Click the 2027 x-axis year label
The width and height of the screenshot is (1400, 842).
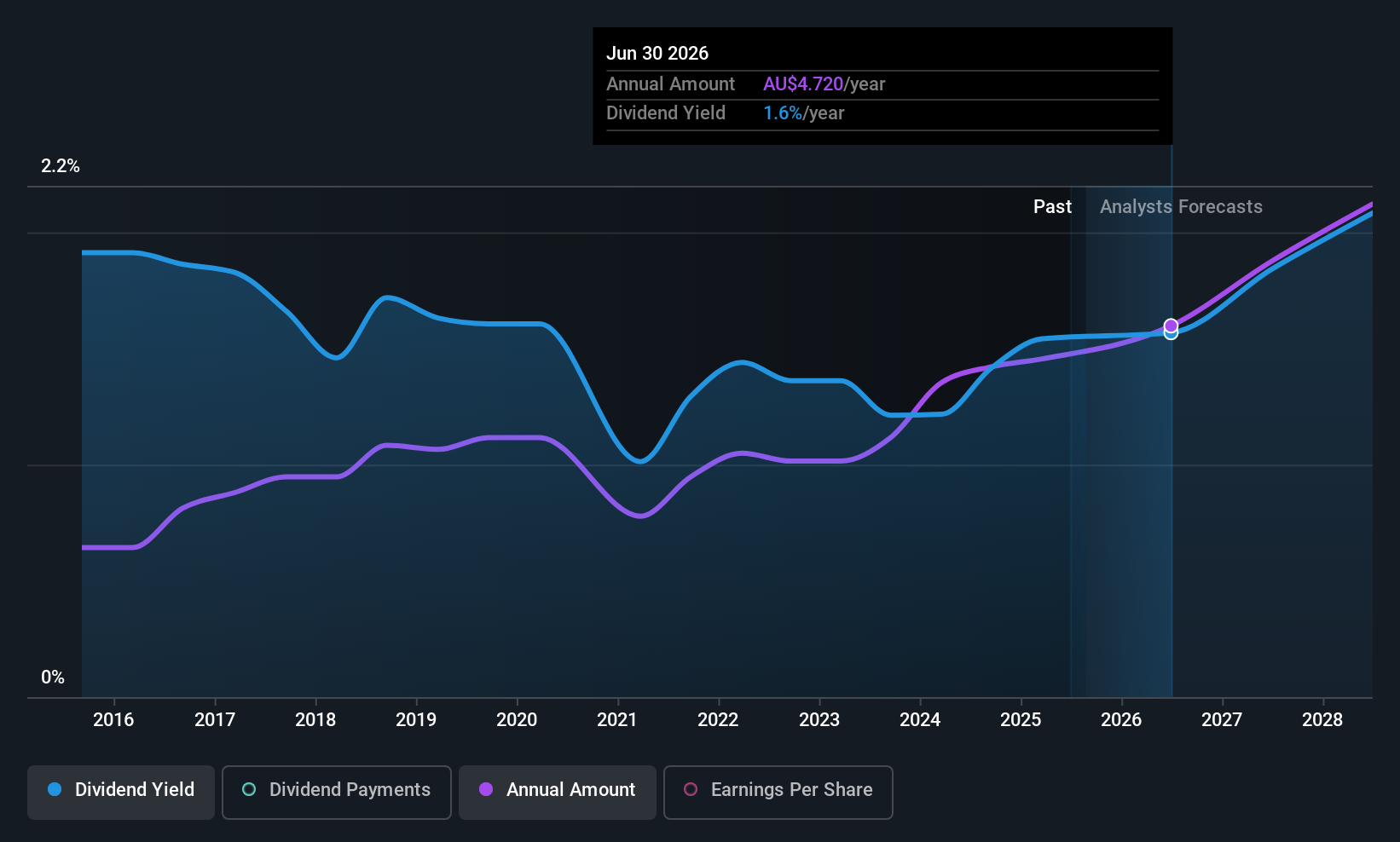(x=1222, y=720)
